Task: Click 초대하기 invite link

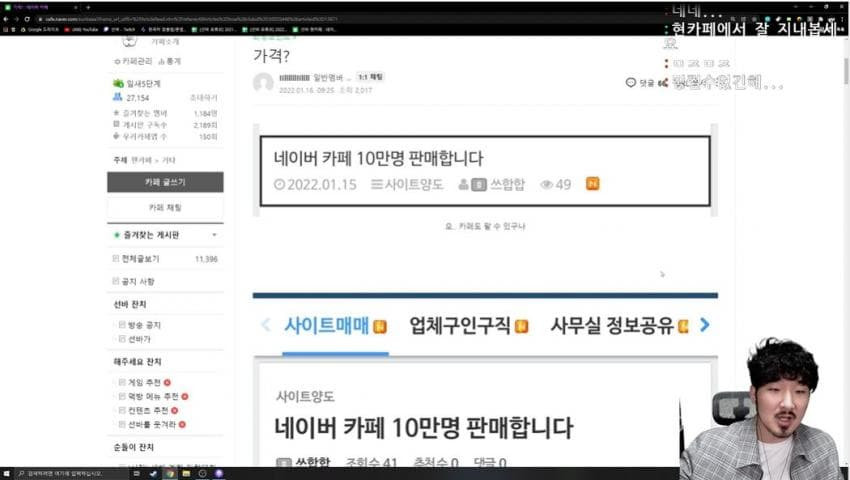Action: click(x=204, y=98)
